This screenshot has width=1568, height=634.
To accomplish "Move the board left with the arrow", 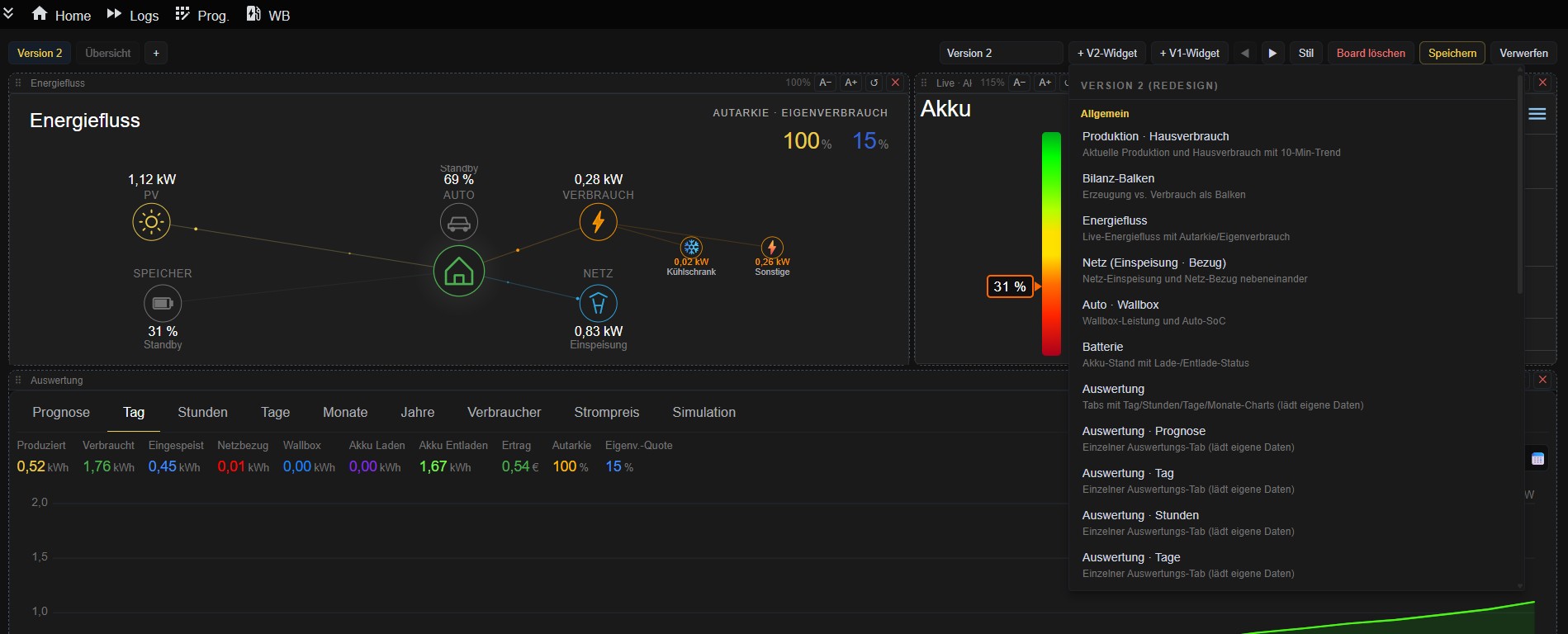I will click(1244, 53).
